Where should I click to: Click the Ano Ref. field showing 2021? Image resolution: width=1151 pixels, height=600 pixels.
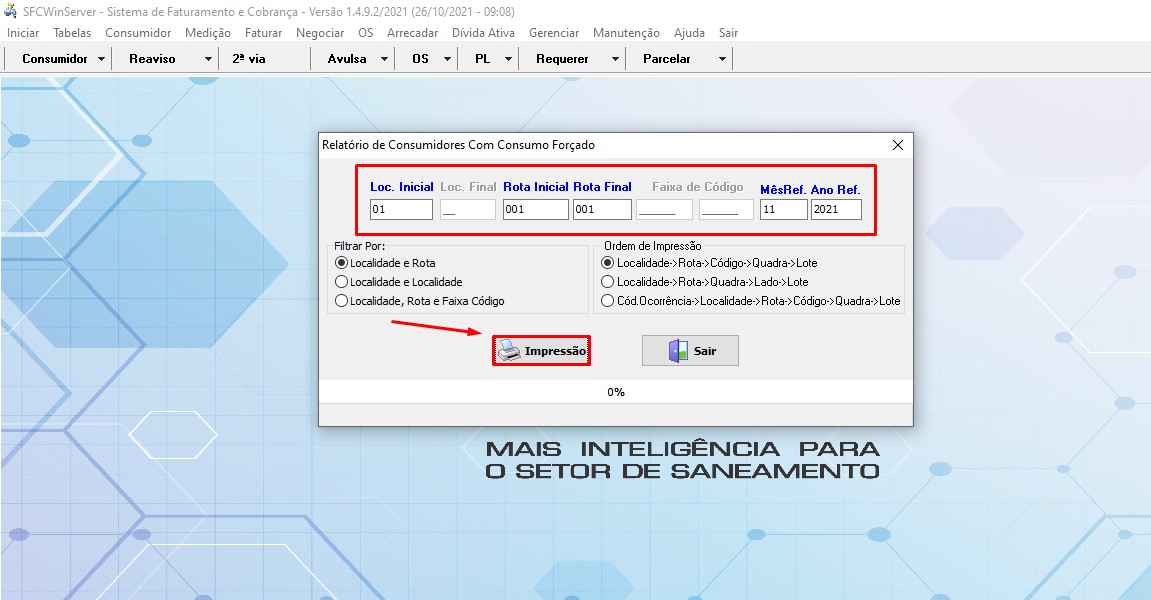835,210
